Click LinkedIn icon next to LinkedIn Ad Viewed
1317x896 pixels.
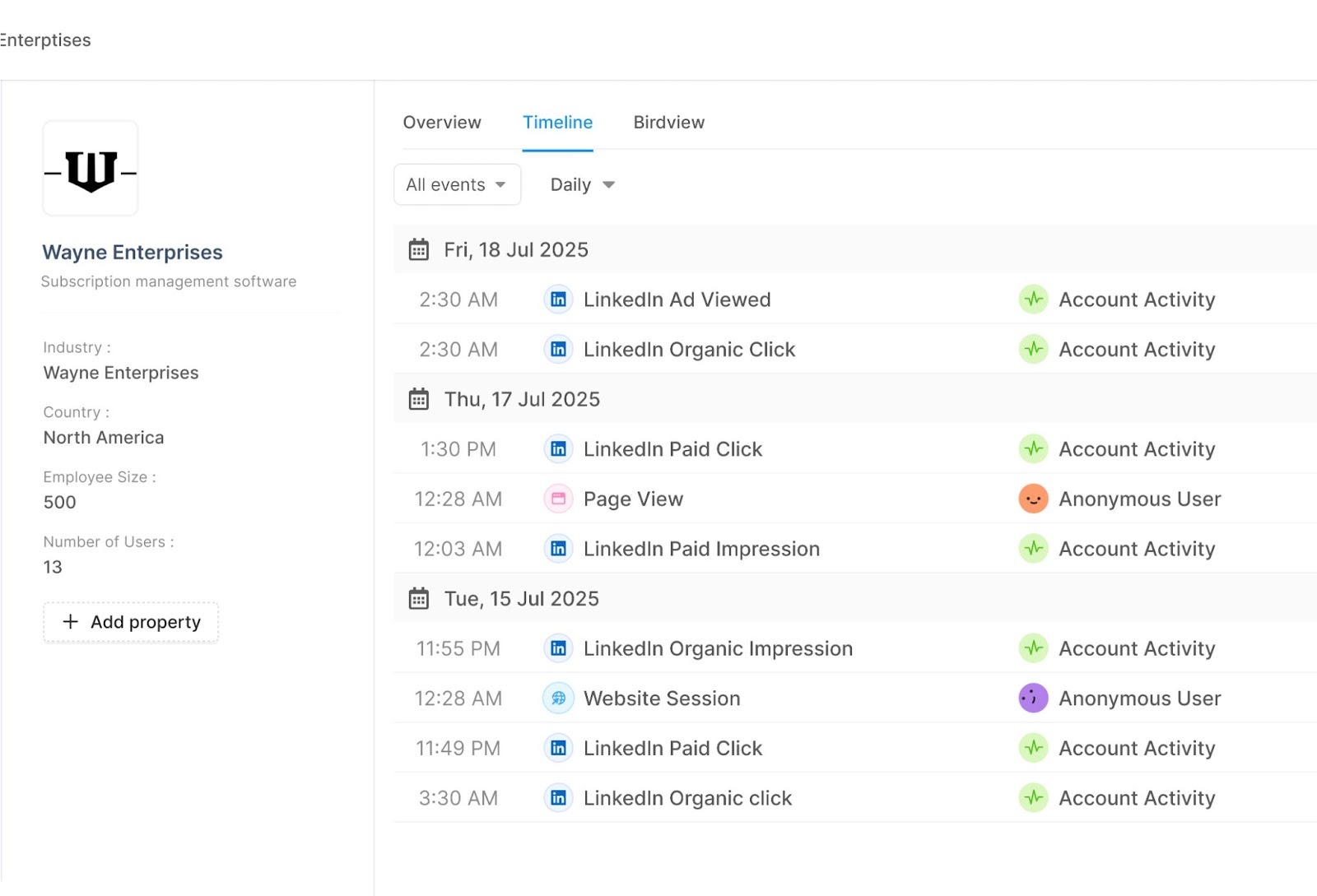coord(558,299)
